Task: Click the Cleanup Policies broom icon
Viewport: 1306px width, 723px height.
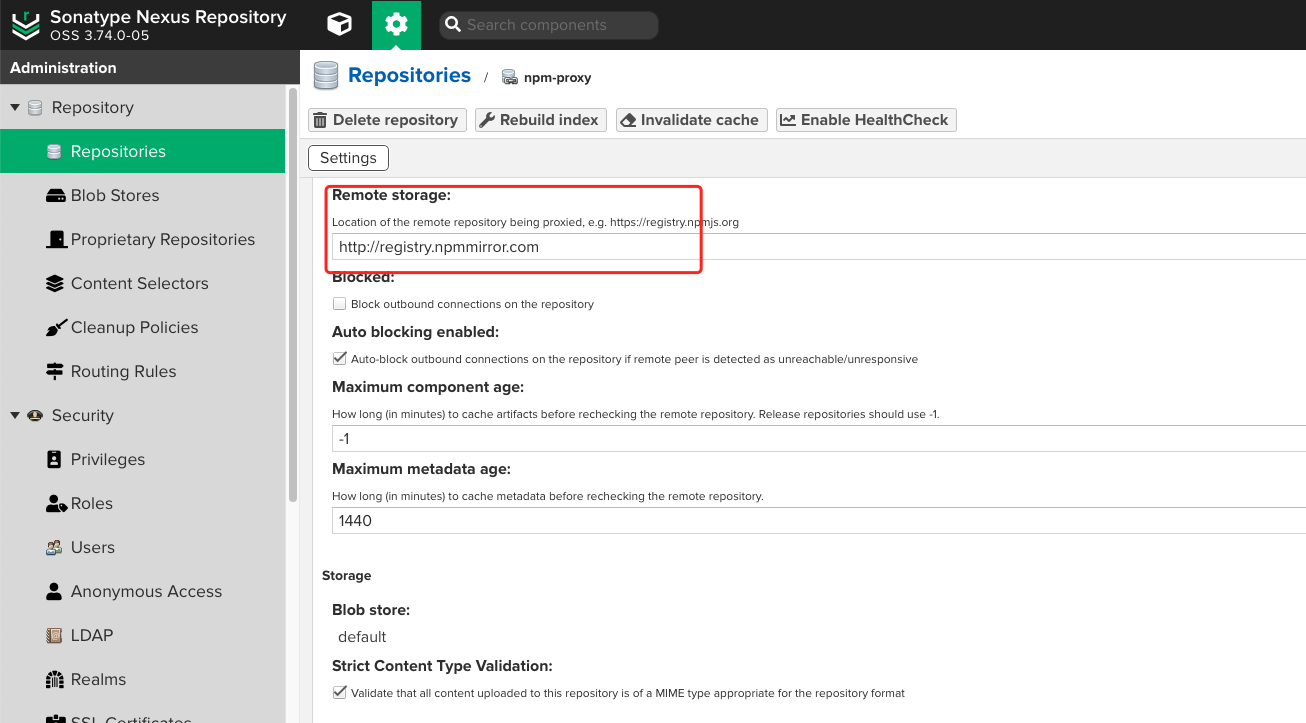Action: 55,328
